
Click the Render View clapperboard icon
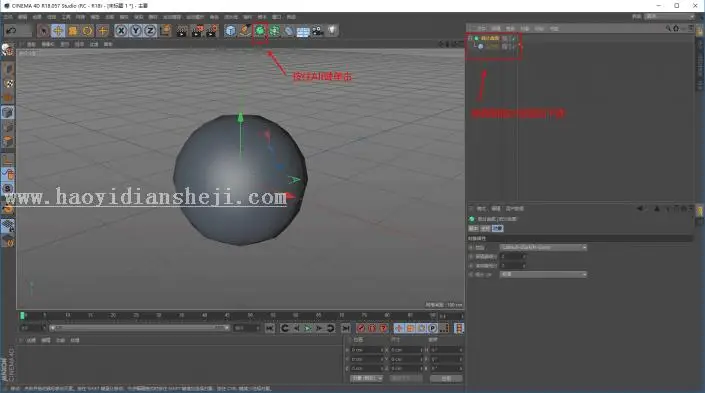tap(182, 31)
